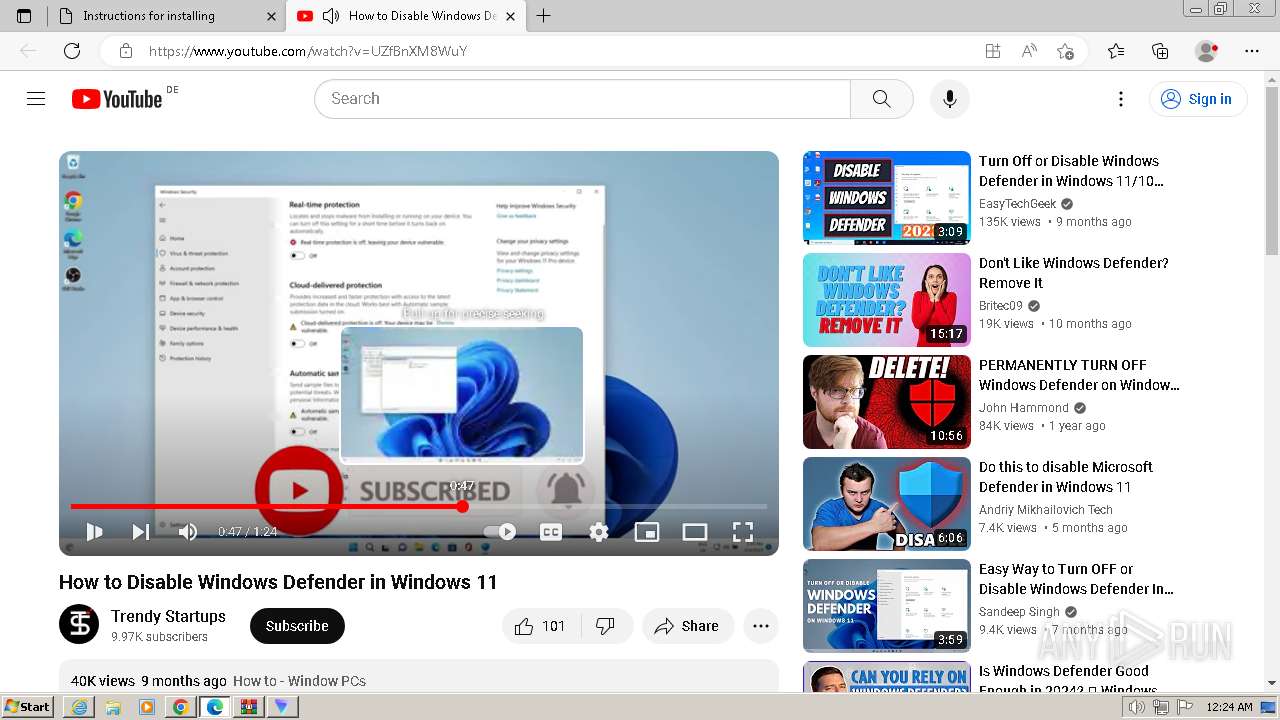Open the YouTube hamburger guide menu

click(x=36, y=99)
